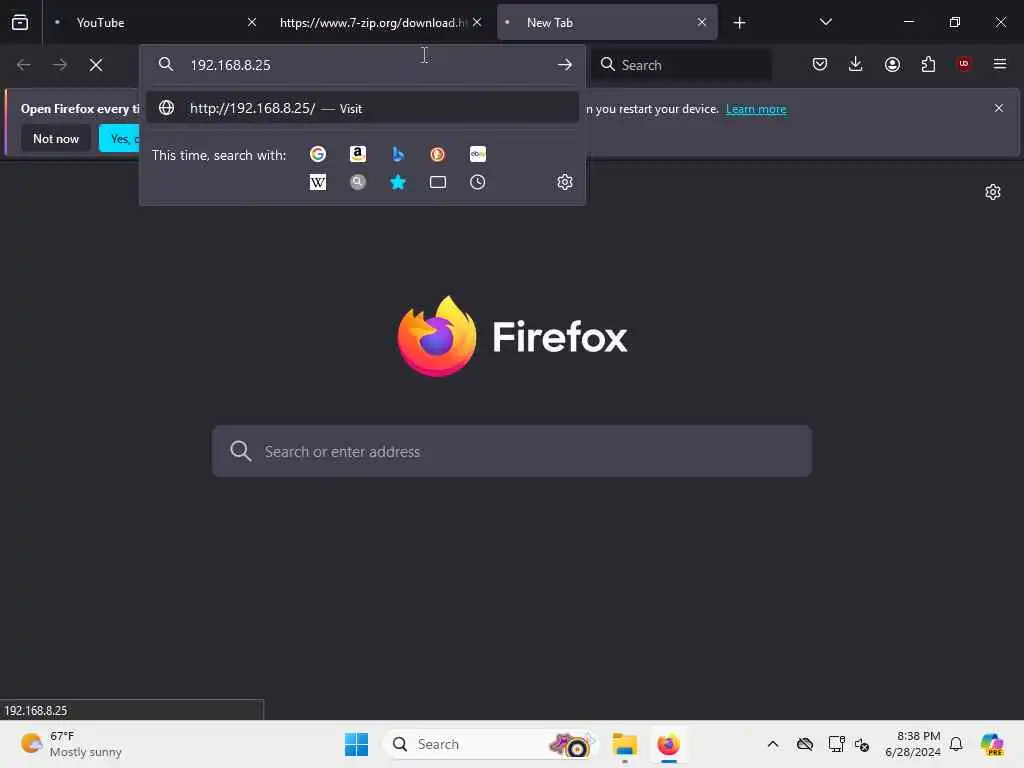Open File Explorer from taskbar

[625, 744]
